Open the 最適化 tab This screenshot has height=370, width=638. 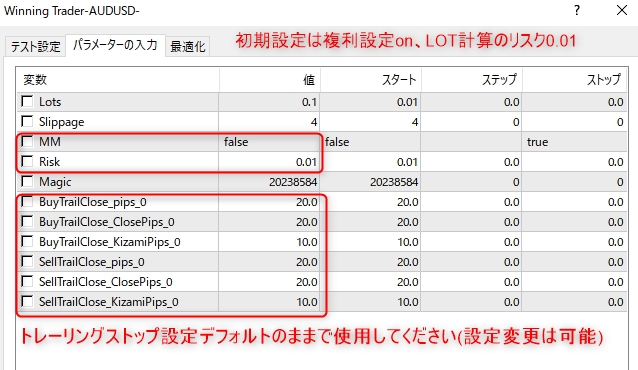coord(188,46)
